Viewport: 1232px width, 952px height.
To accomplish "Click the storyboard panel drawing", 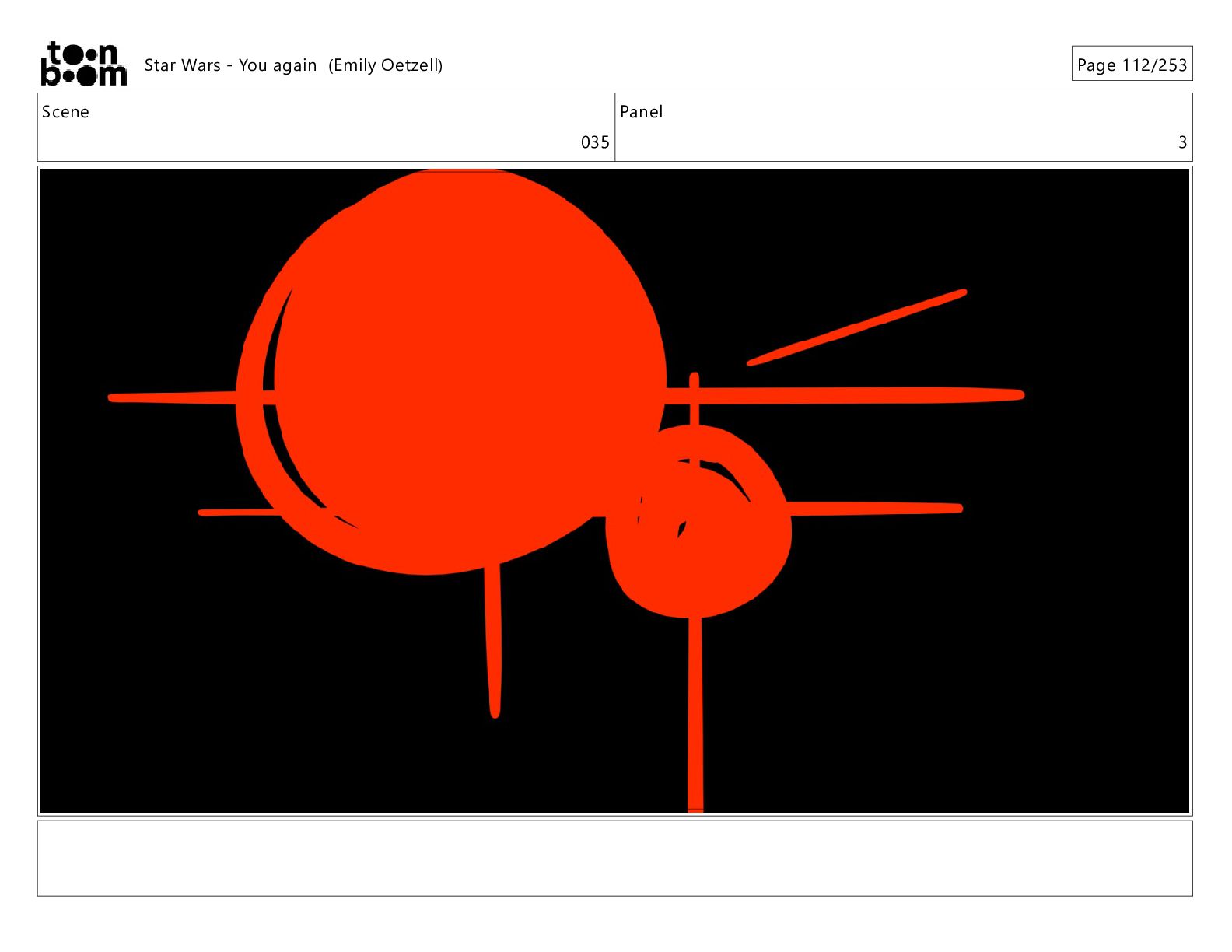I will click(614, 491).
